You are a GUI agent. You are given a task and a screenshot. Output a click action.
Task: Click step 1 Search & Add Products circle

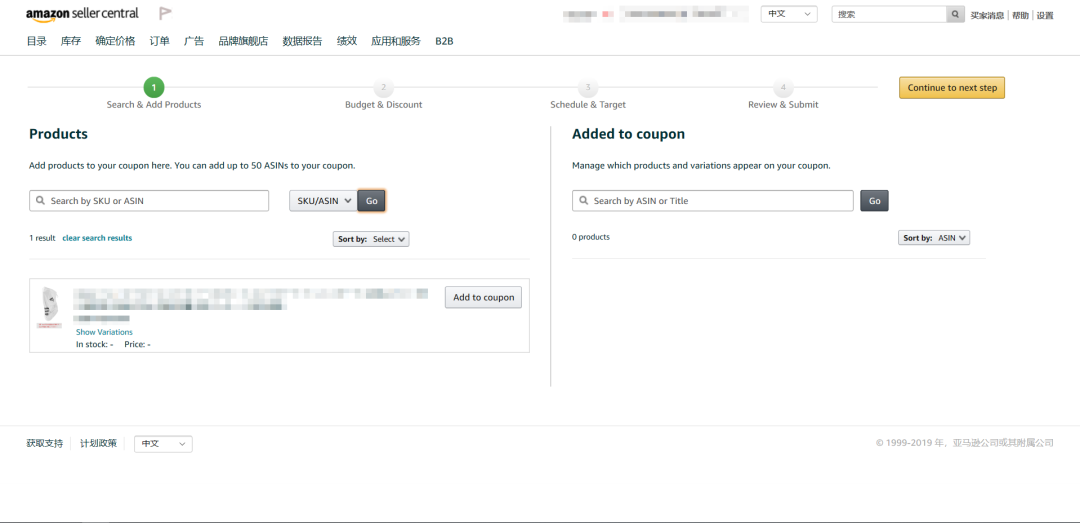(154, 88)
